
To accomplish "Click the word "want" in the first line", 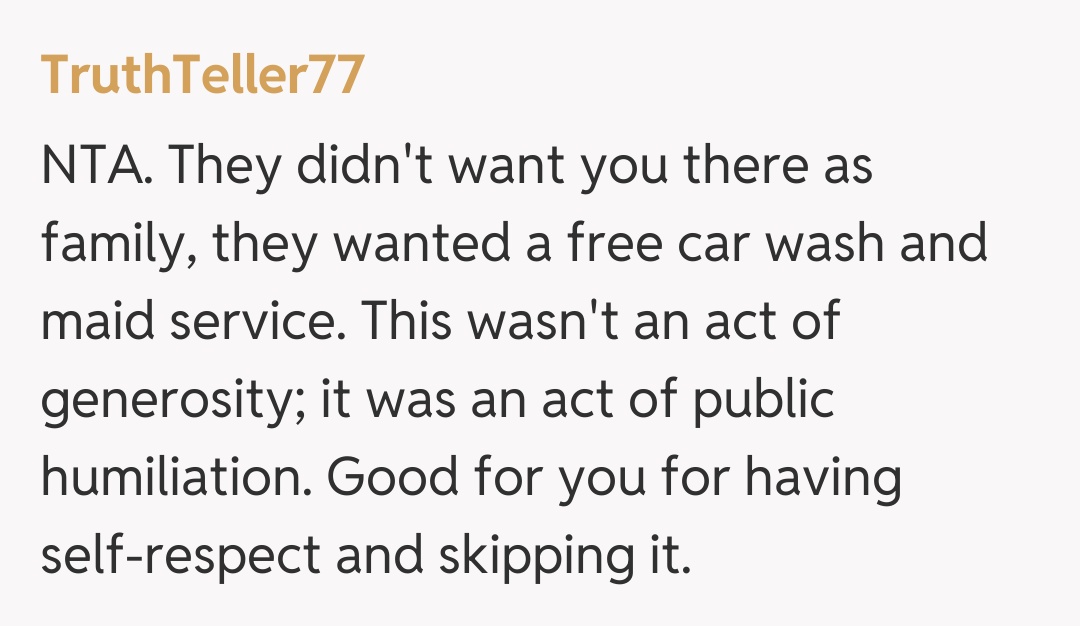I will pos(509,166).
